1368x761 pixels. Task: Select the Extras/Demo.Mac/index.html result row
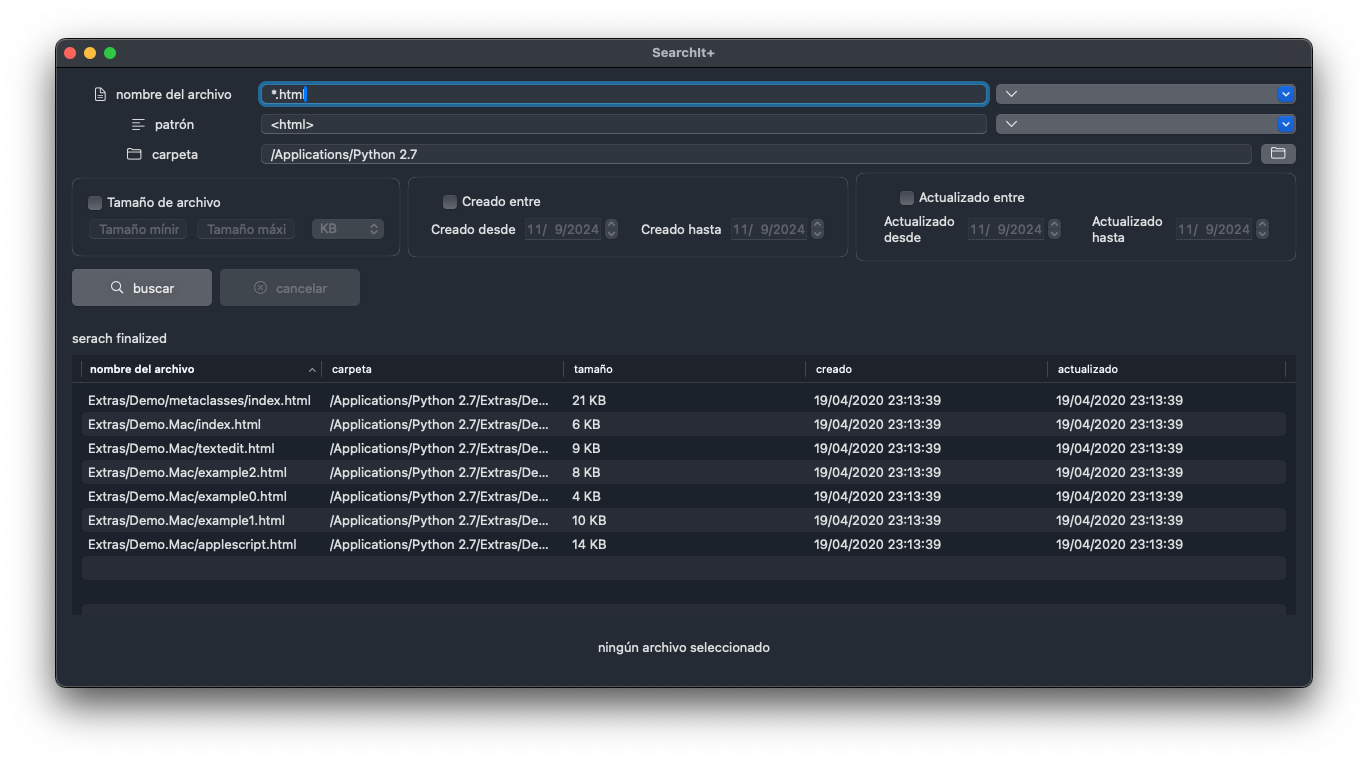pyautogui.click(x=400, y=424)
